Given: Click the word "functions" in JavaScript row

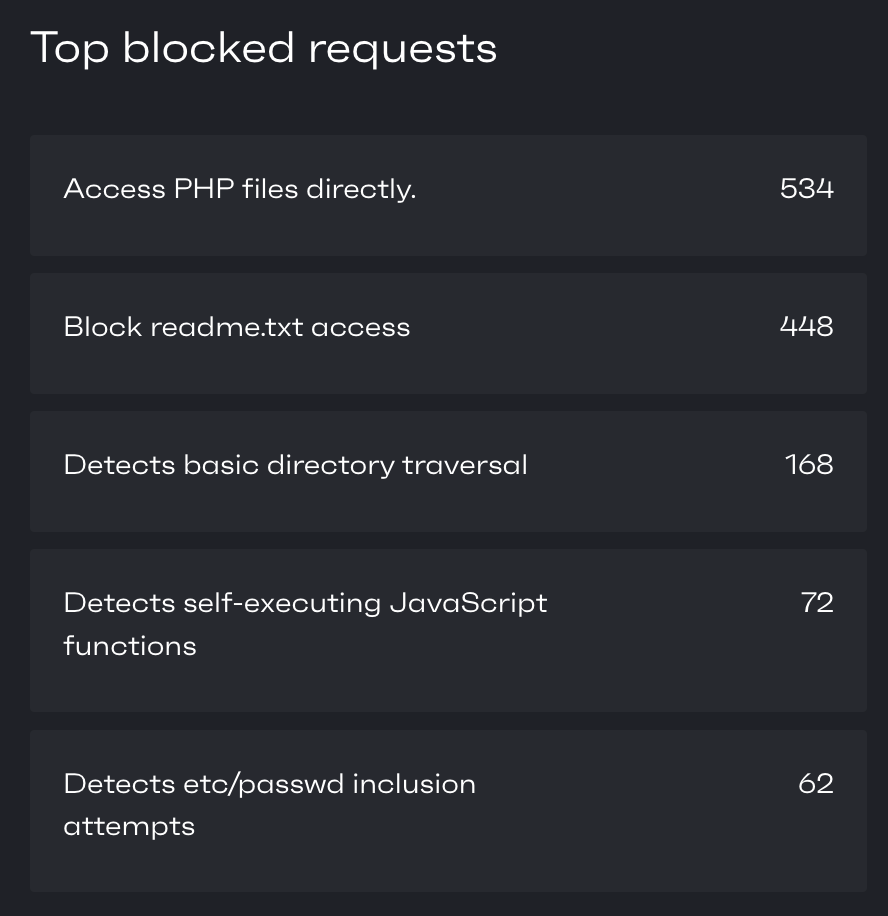Looking at the screenshot, I should [130, 646].
